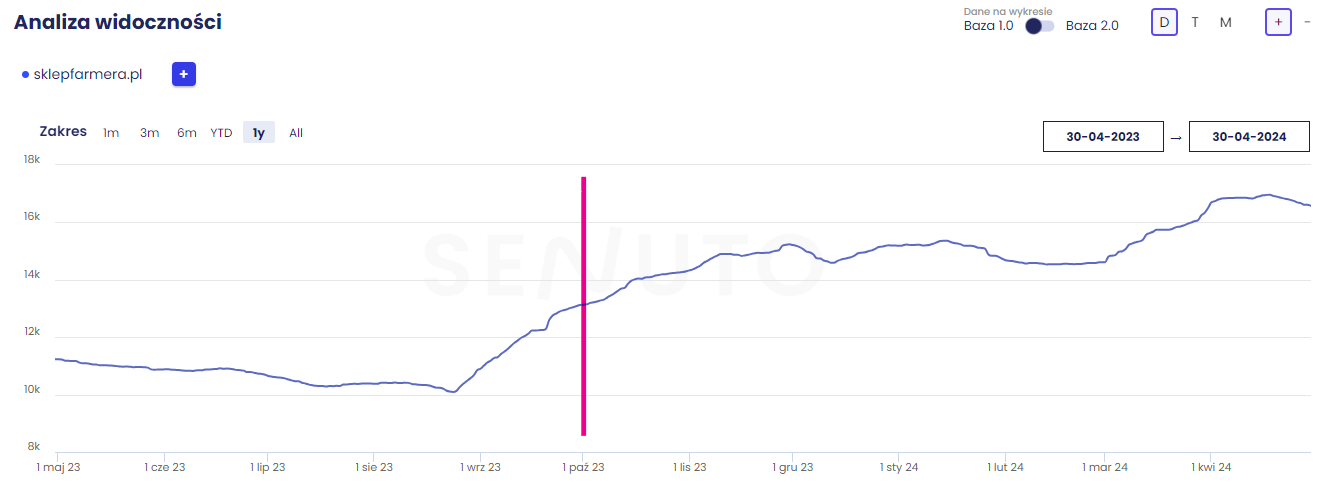
Task: Click the blue plus button beside sklepfarmera.pl
Action: (x=184, y=74)
